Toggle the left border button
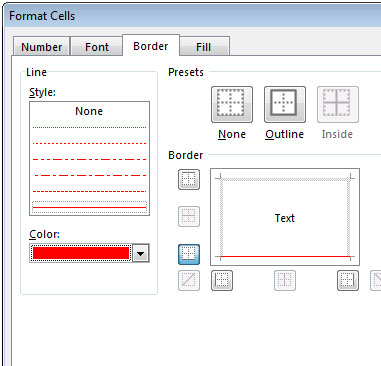 pos(222,280)
